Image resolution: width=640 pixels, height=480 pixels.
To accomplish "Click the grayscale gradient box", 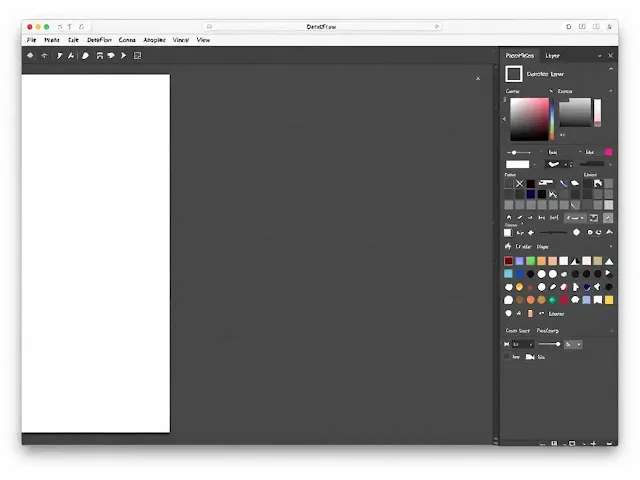I will coord(575,112).
